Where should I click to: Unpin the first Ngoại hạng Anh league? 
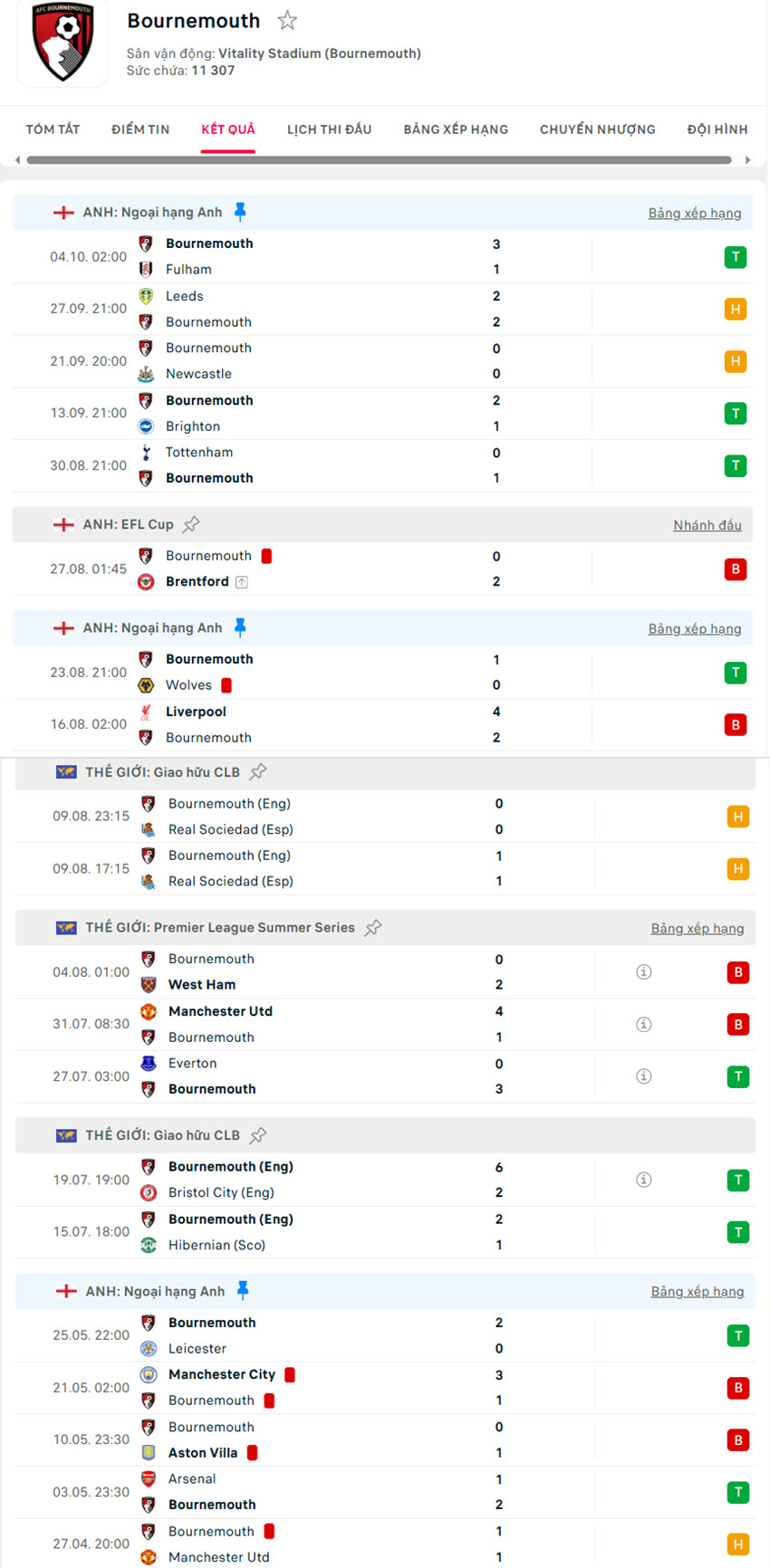point(240,212)
